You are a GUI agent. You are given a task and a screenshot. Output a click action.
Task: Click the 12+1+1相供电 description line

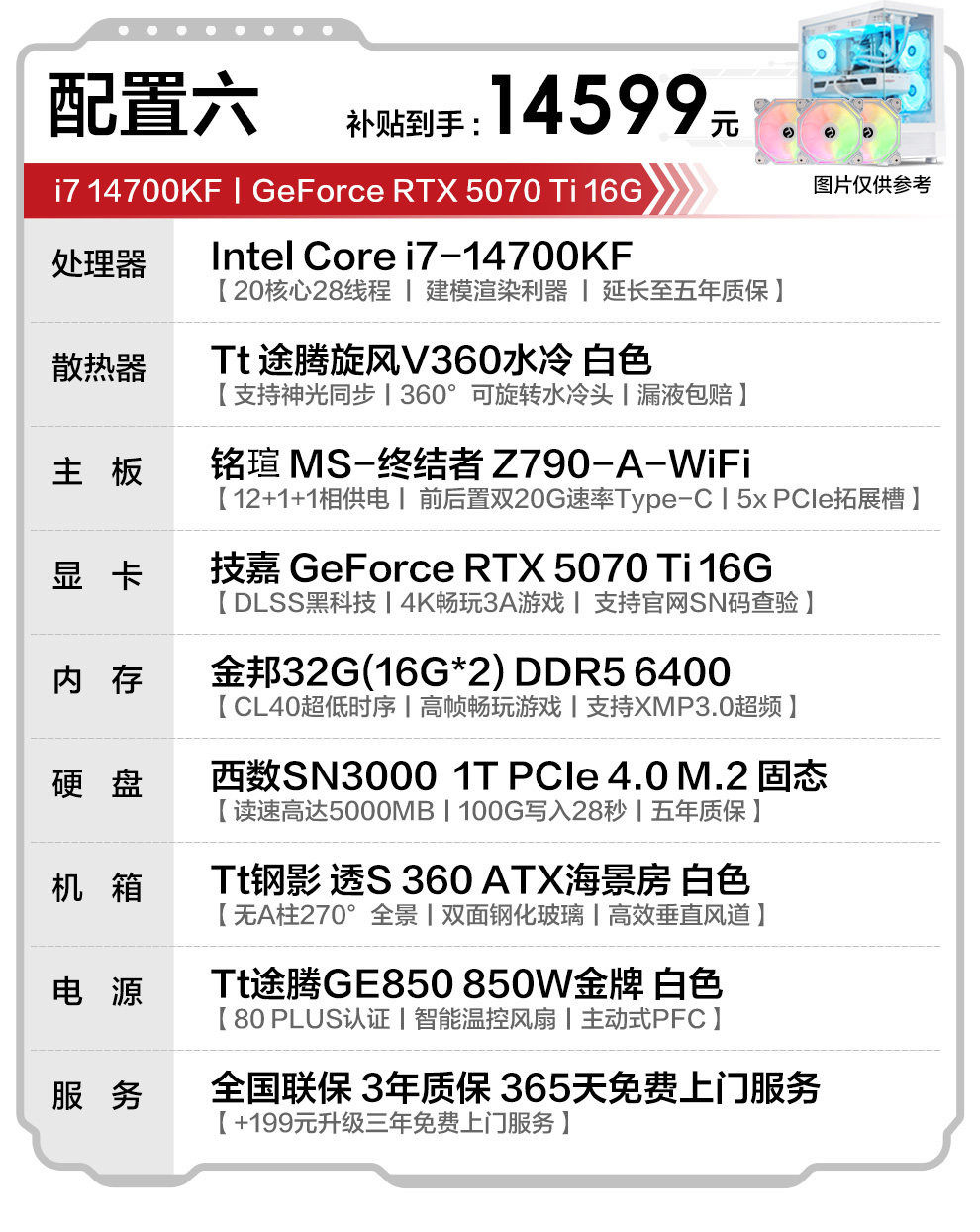point(568,499)
